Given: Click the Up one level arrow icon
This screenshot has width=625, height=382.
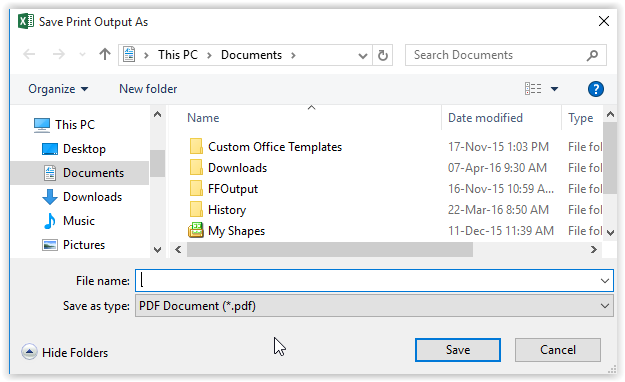Looking at the screenshot, I should tap(105, 54).
